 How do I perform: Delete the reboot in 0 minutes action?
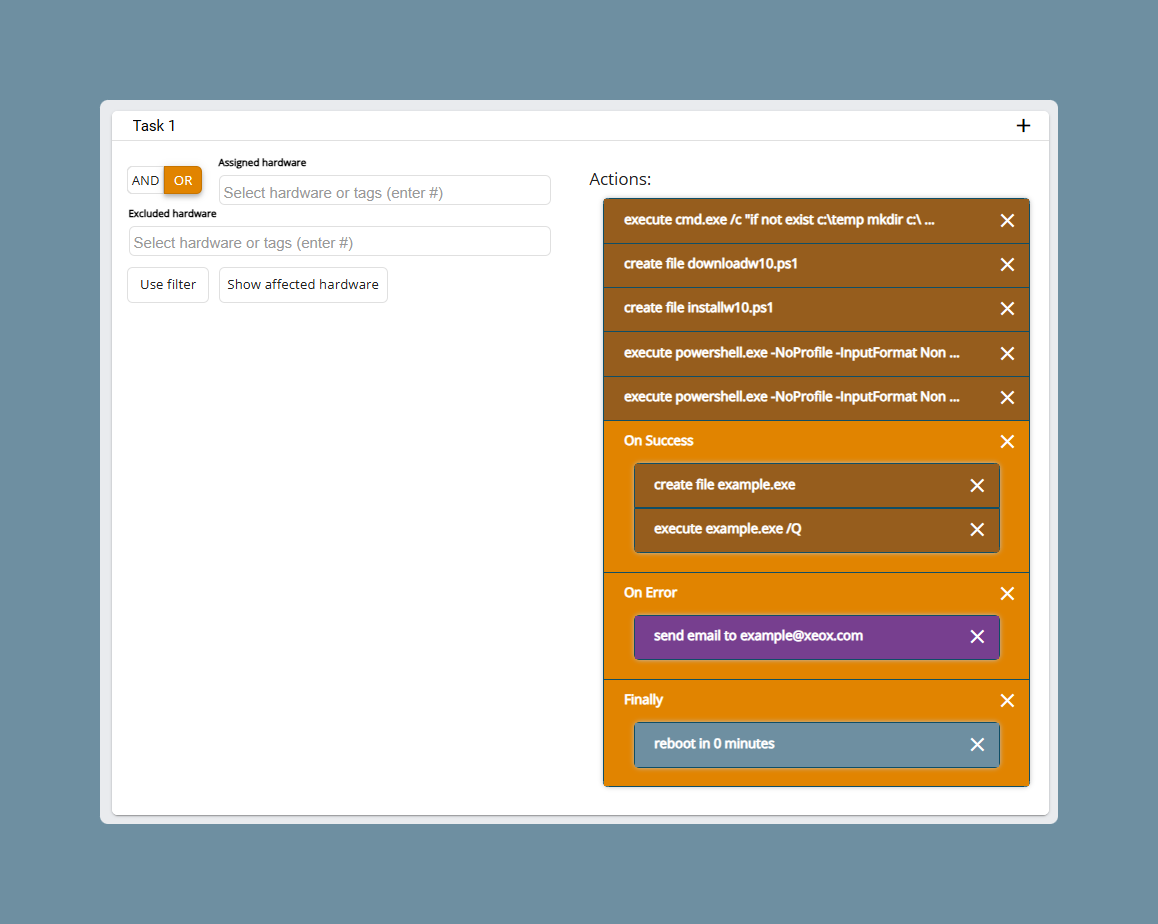pyautogui.click(x=977, y=745)
